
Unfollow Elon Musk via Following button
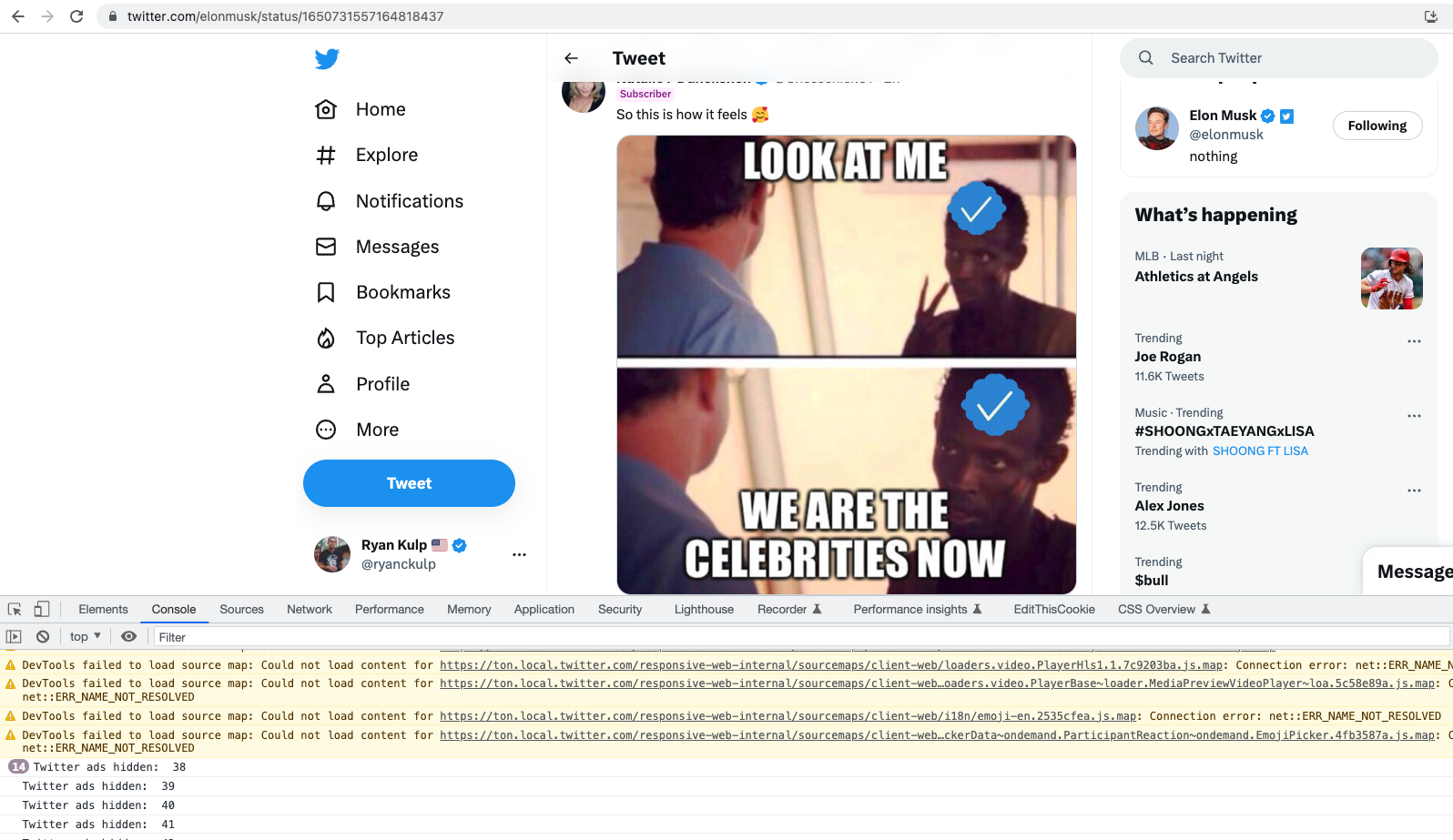(x=1377, y=126)
